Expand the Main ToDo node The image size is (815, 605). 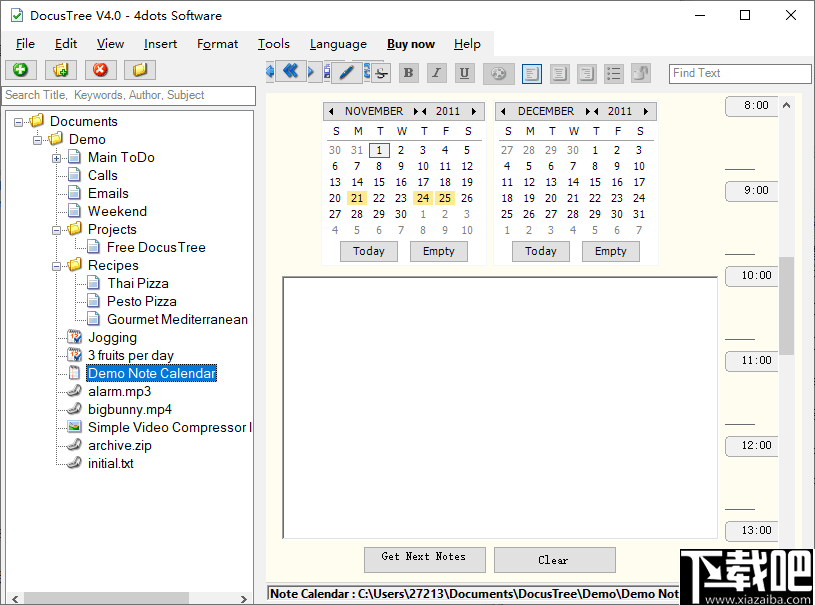point(56,158)
